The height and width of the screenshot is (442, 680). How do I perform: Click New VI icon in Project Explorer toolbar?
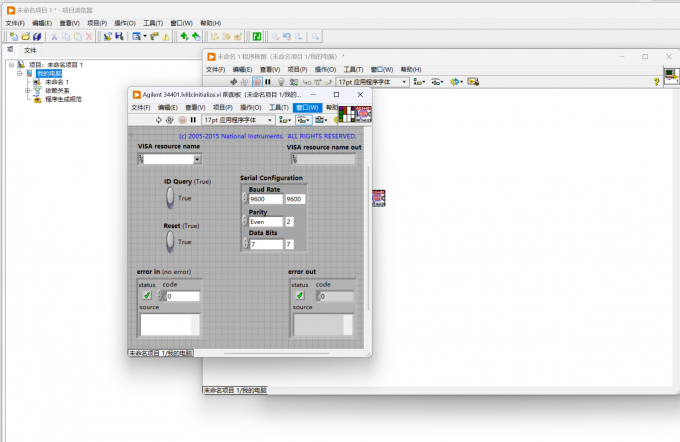(x=13, y=36)
